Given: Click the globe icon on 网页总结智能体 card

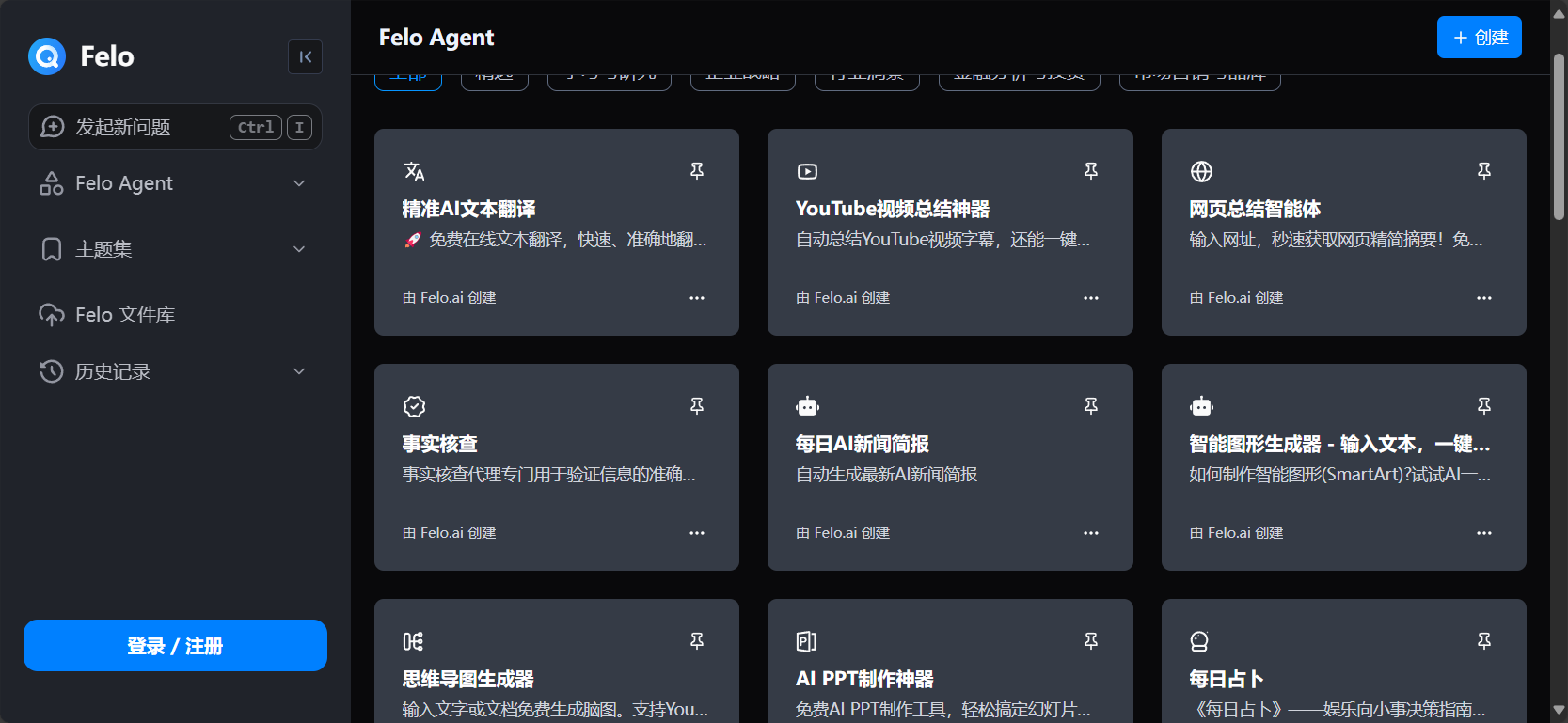Looking at the screenshot, I should coord(1201,171).
